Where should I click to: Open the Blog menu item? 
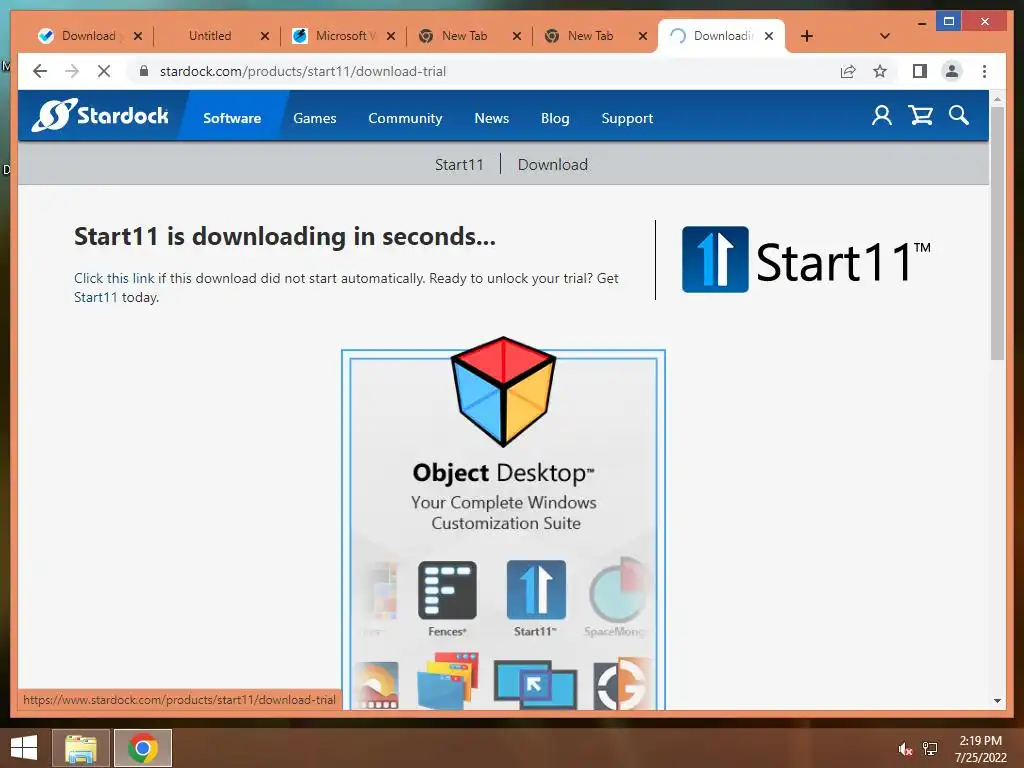[555, 118]
